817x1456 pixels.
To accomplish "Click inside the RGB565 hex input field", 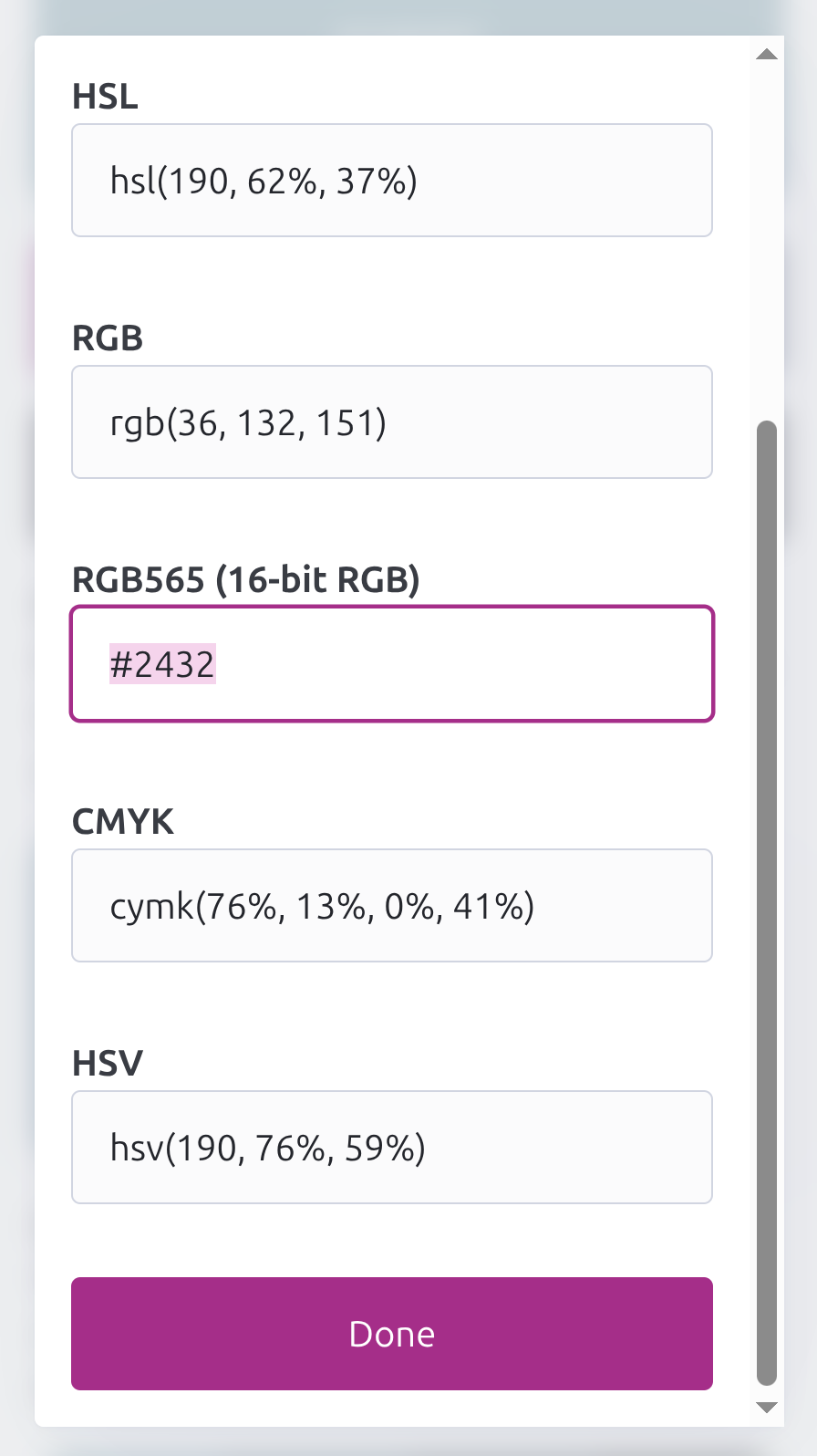I will (456, 664).
